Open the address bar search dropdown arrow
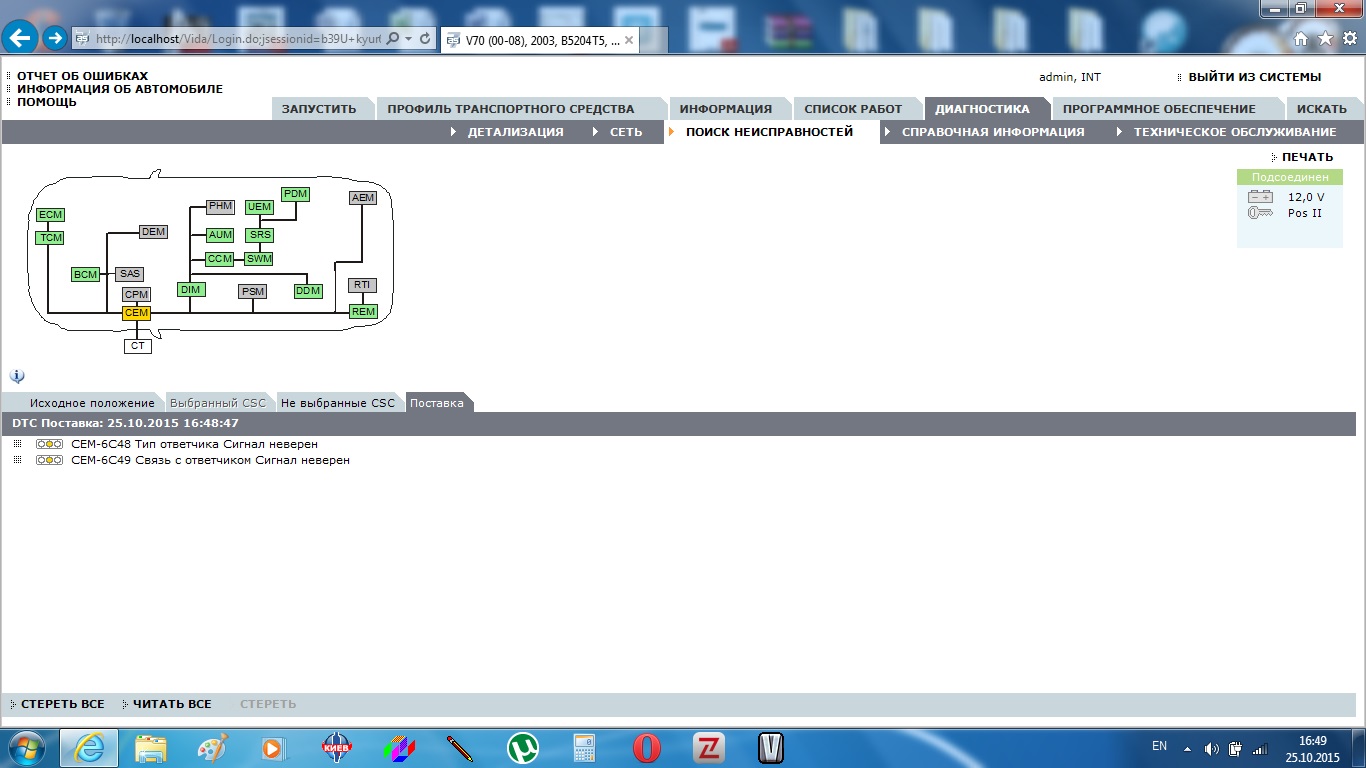Screen dimensions: 1366x768 tap(408, 38)
